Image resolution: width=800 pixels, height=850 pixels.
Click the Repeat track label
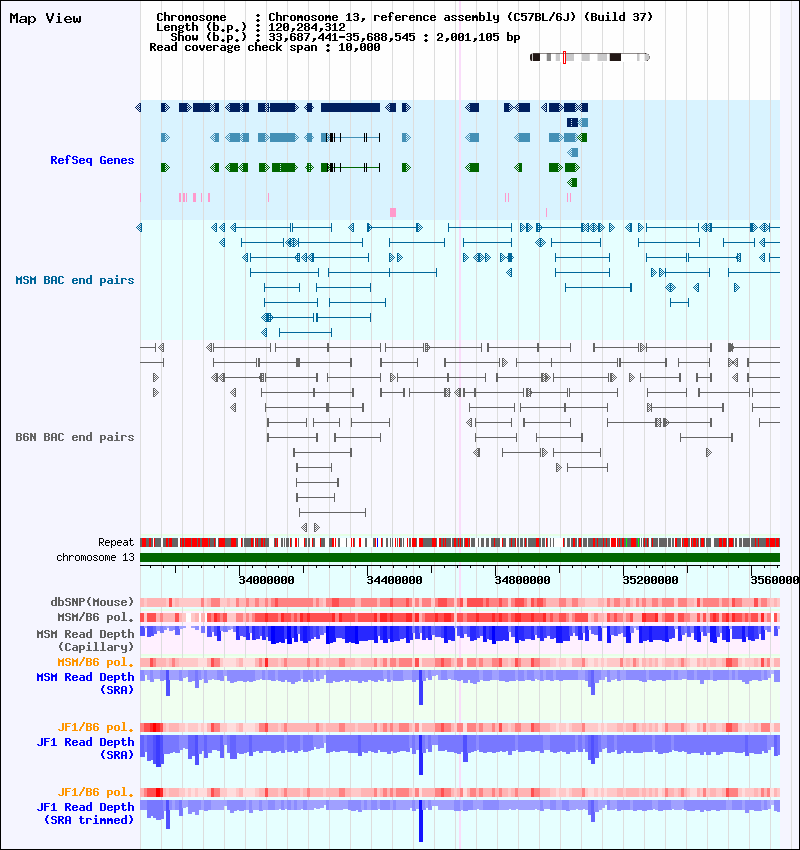(116, 542)
